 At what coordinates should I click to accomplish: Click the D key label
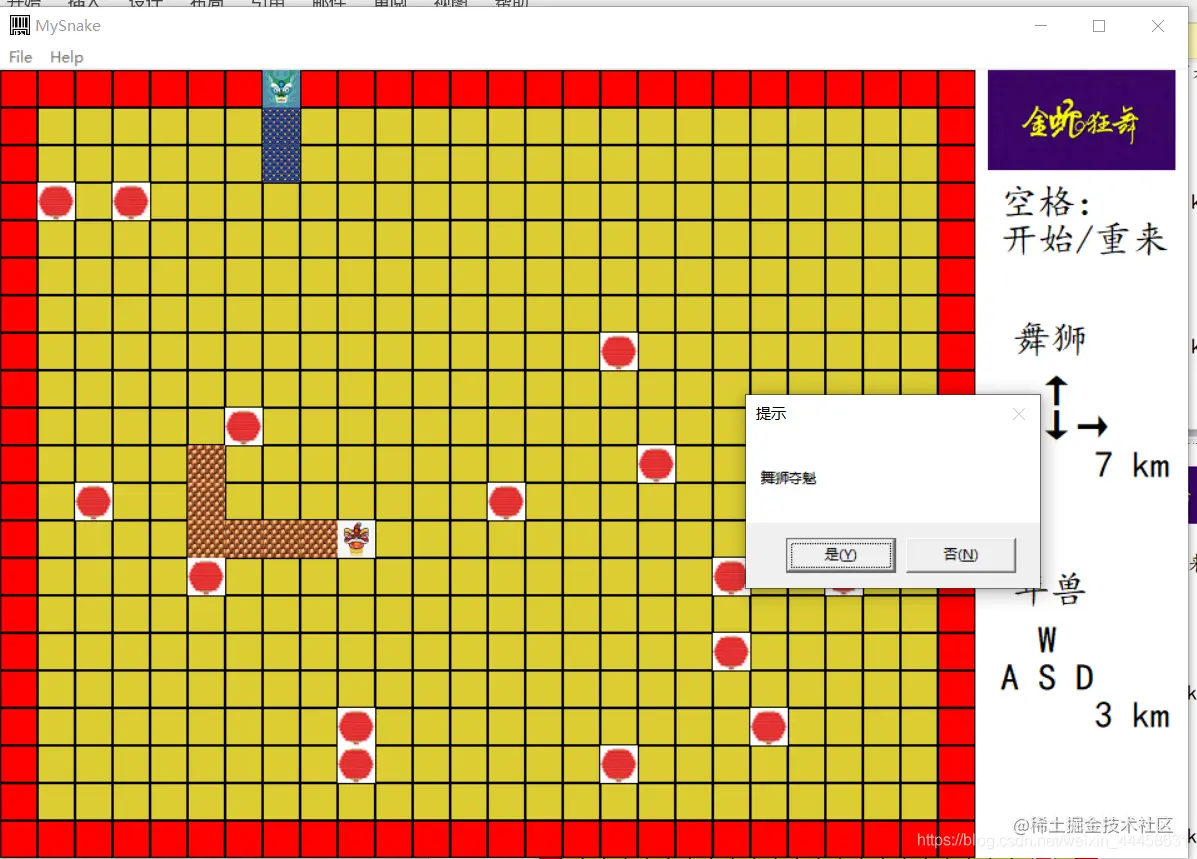(1084, 677)
